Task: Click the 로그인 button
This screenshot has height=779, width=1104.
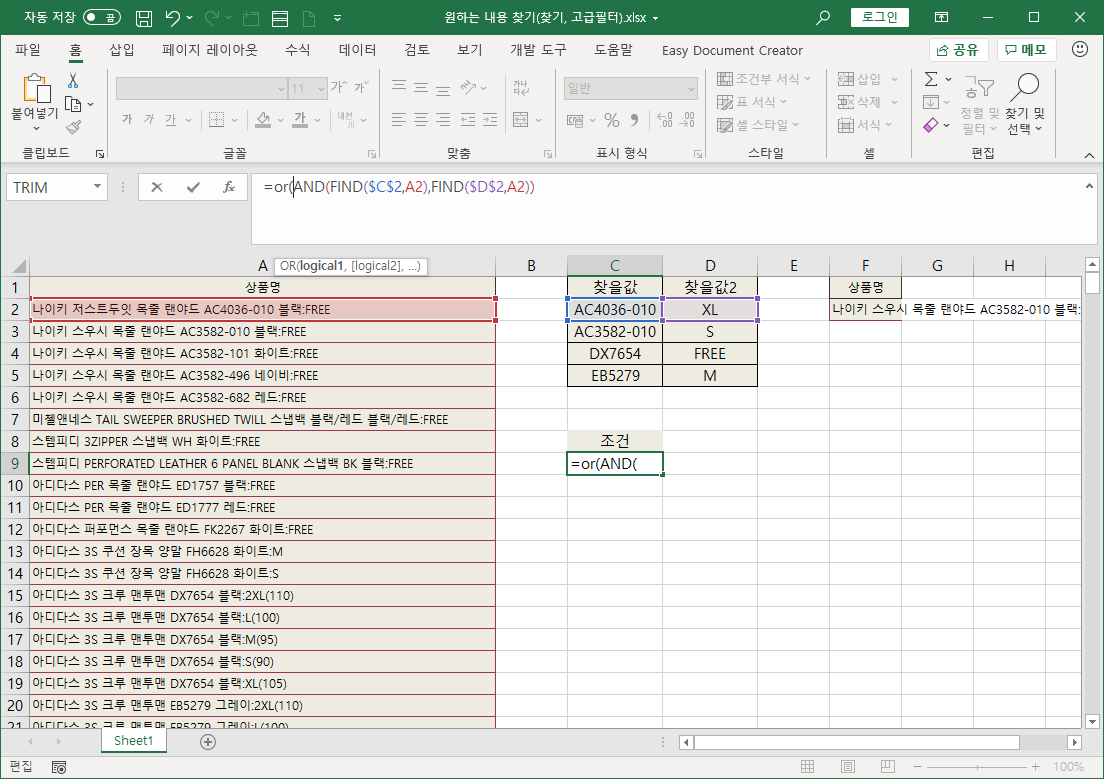Action: point(879,17)
